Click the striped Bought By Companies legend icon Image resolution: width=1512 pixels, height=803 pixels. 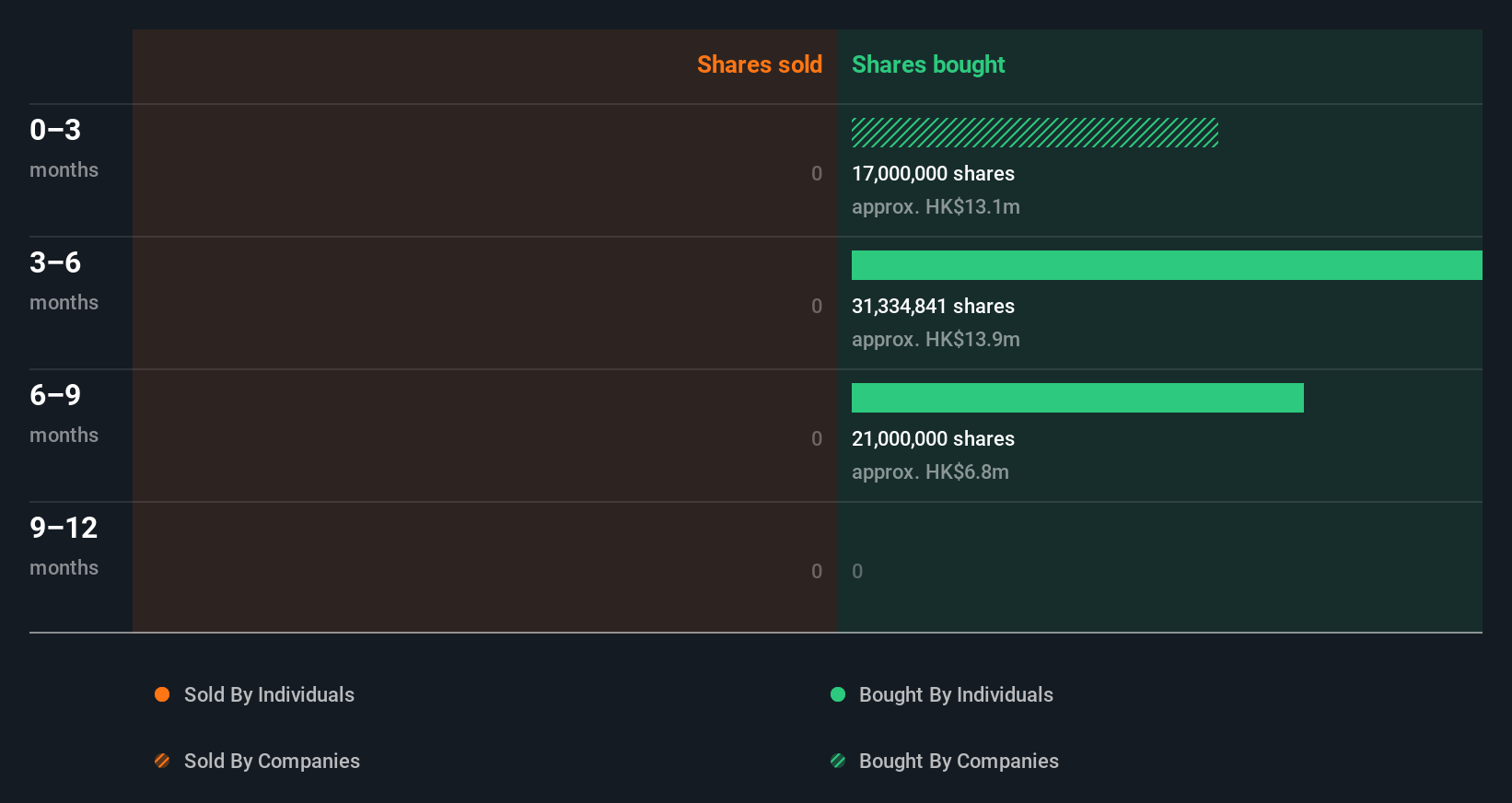(x=838, y=761)
